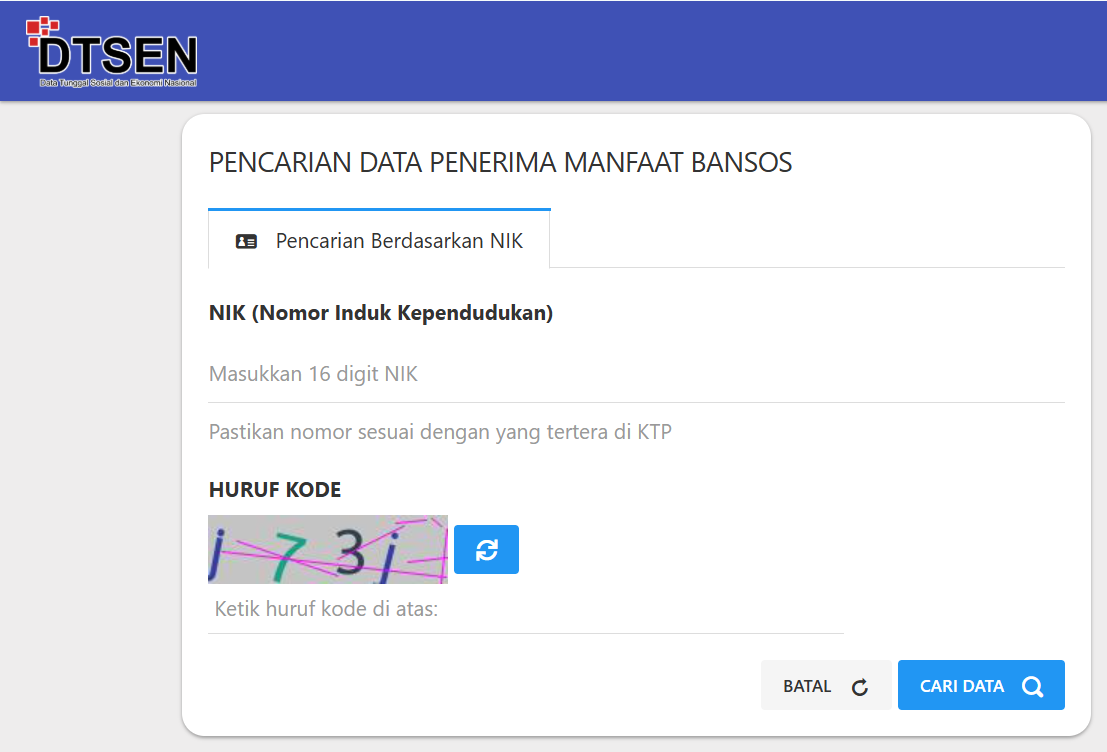Image resolution: width=1107 pixels, height=752 pixels.
Task: Click the CARI DATA button
Action: point(981,685)
